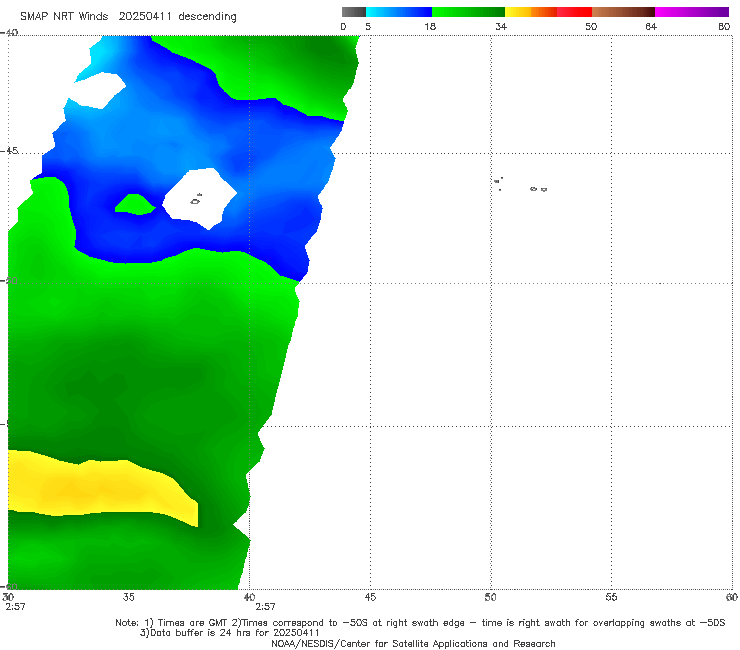Click the small island outlines east of longitude 50

point(520,185)
